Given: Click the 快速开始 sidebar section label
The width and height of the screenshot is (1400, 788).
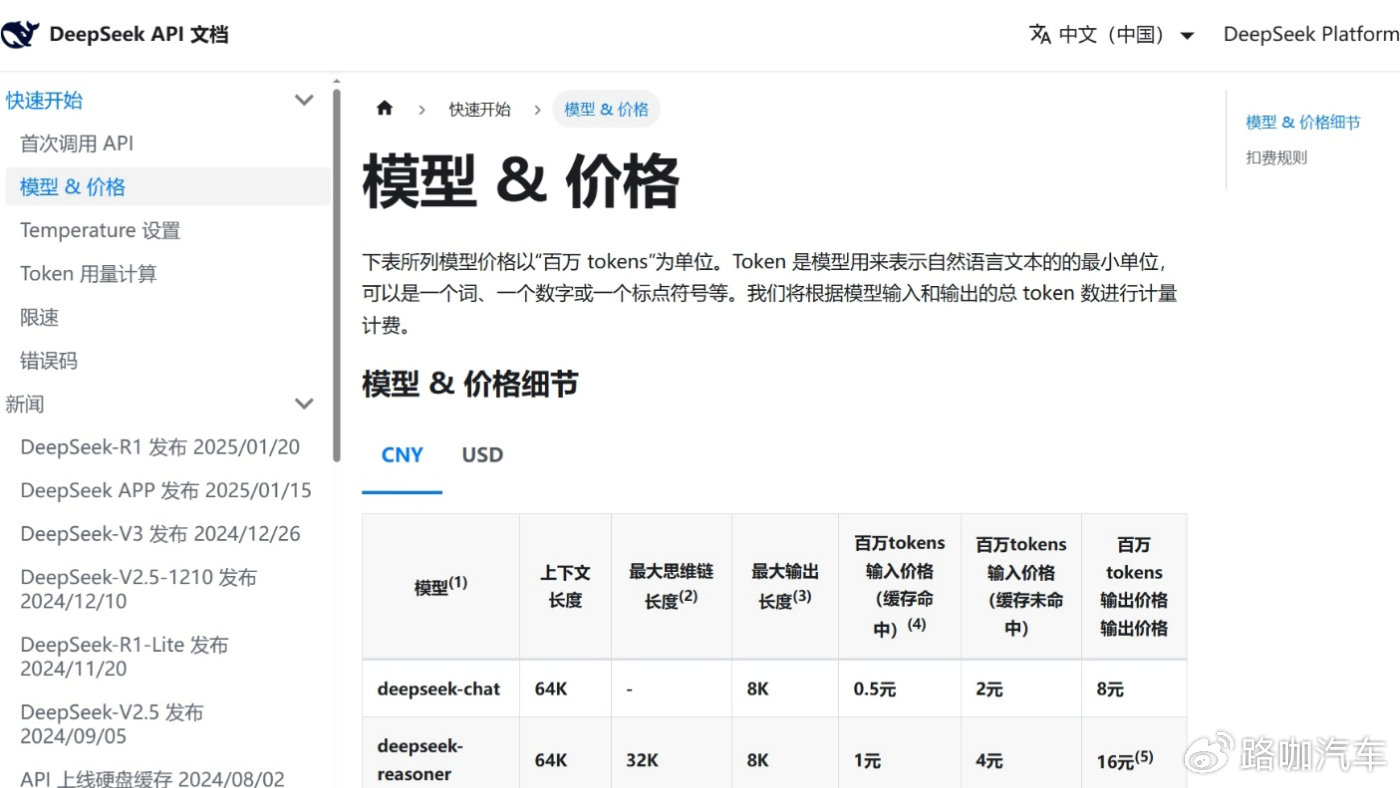Looking at the screenshot, I should 44,100.
